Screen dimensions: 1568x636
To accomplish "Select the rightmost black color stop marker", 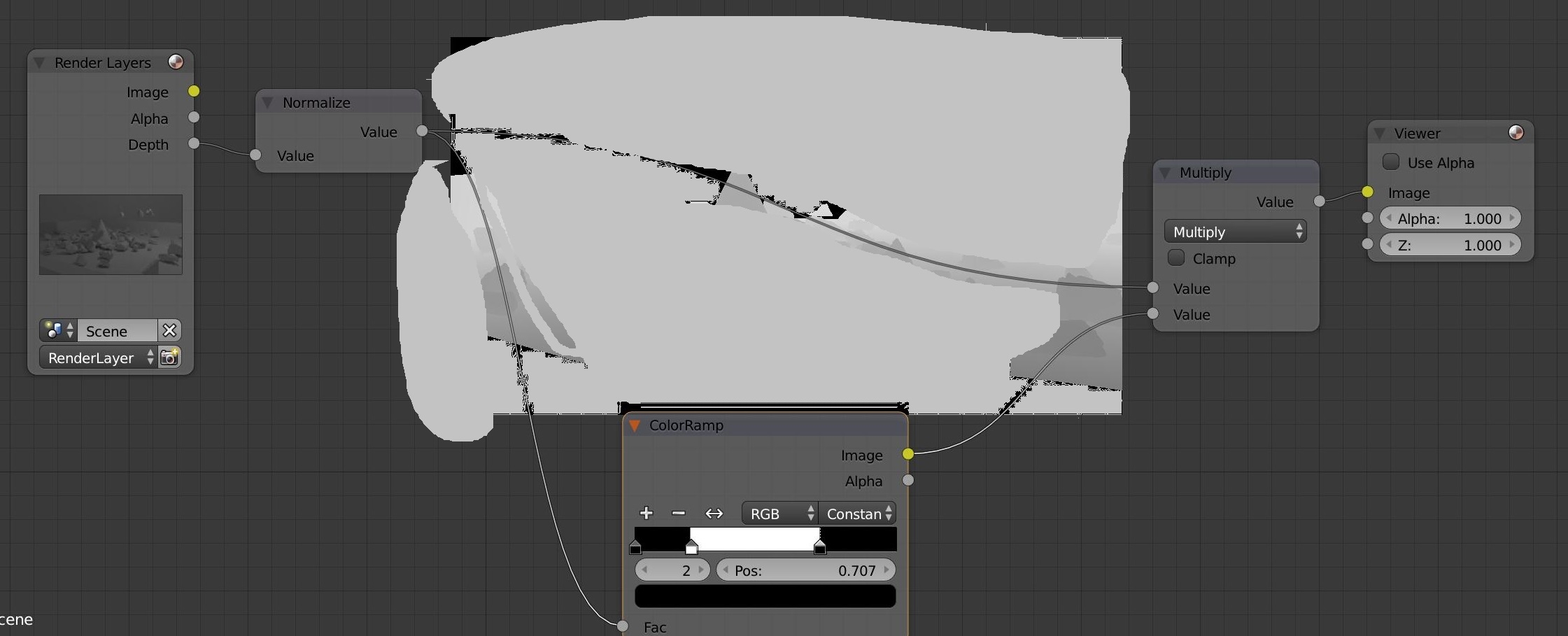I will pyautogui.click(x=820, y=546).
